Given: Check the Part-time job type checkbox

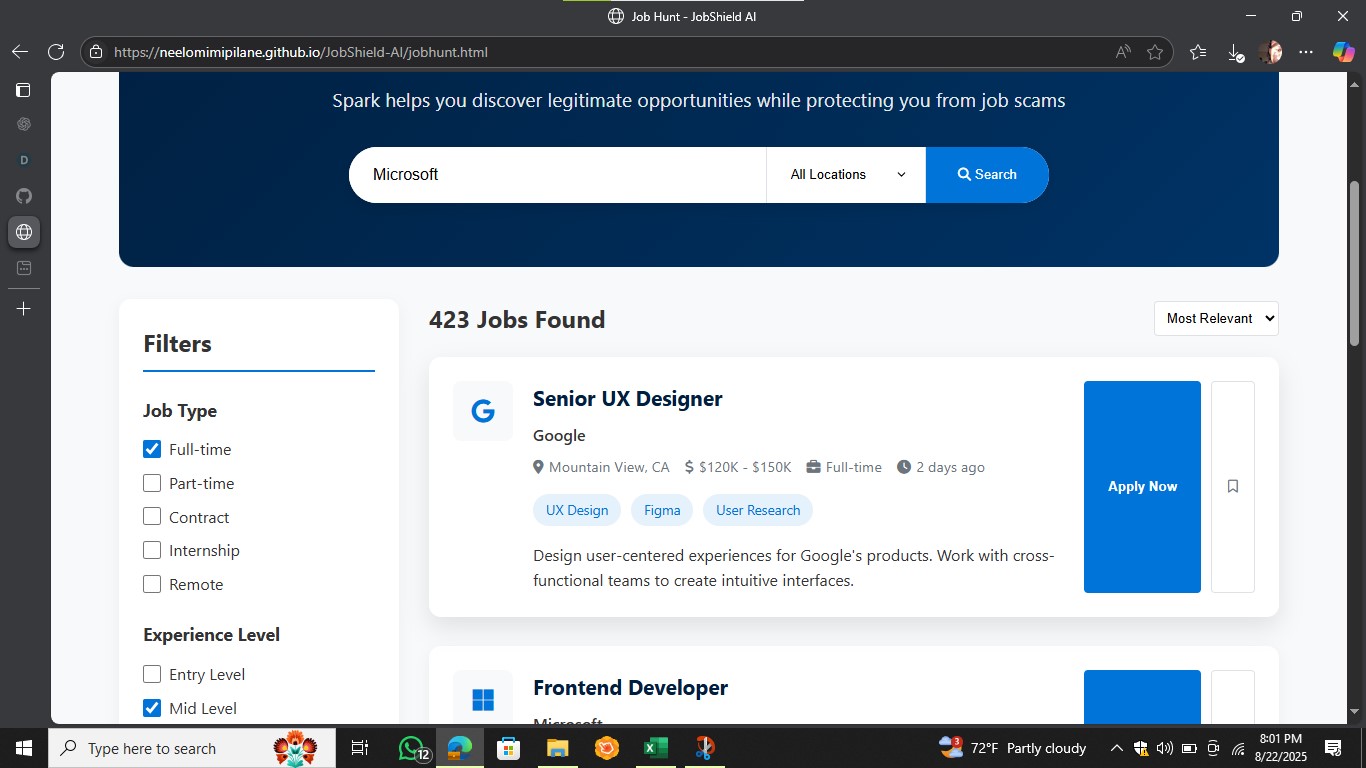Looking at the screenshot, I should tap(152, 483).
